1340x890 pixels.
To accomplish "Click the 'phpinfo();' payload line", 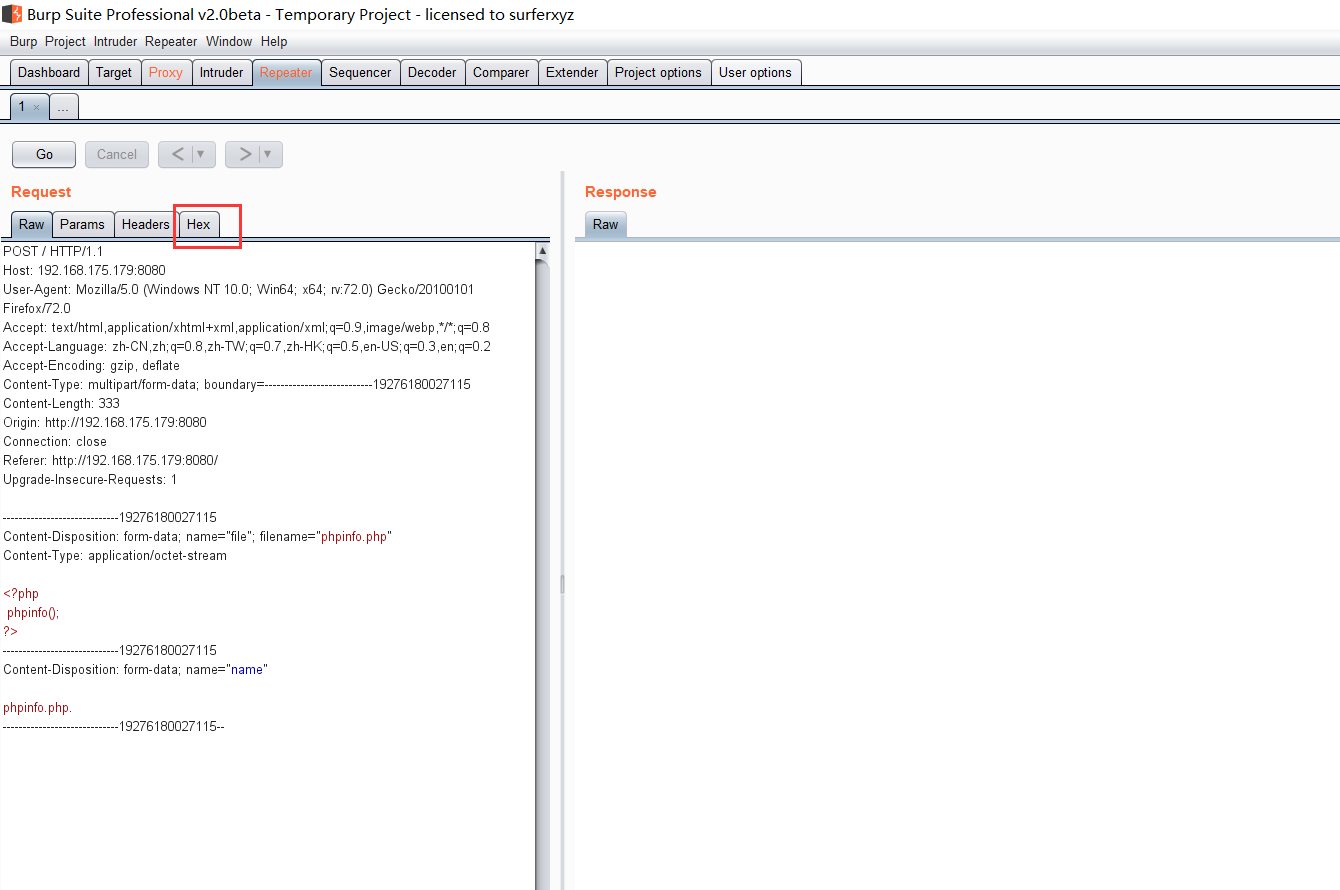I will (x=33, y=613).
